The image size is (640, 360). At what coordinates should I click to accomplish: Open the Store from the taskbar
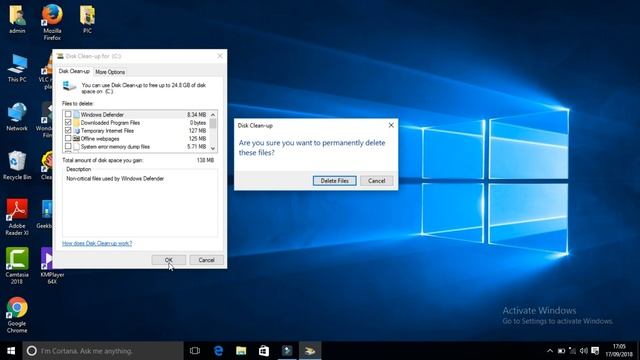click(264, 351)
